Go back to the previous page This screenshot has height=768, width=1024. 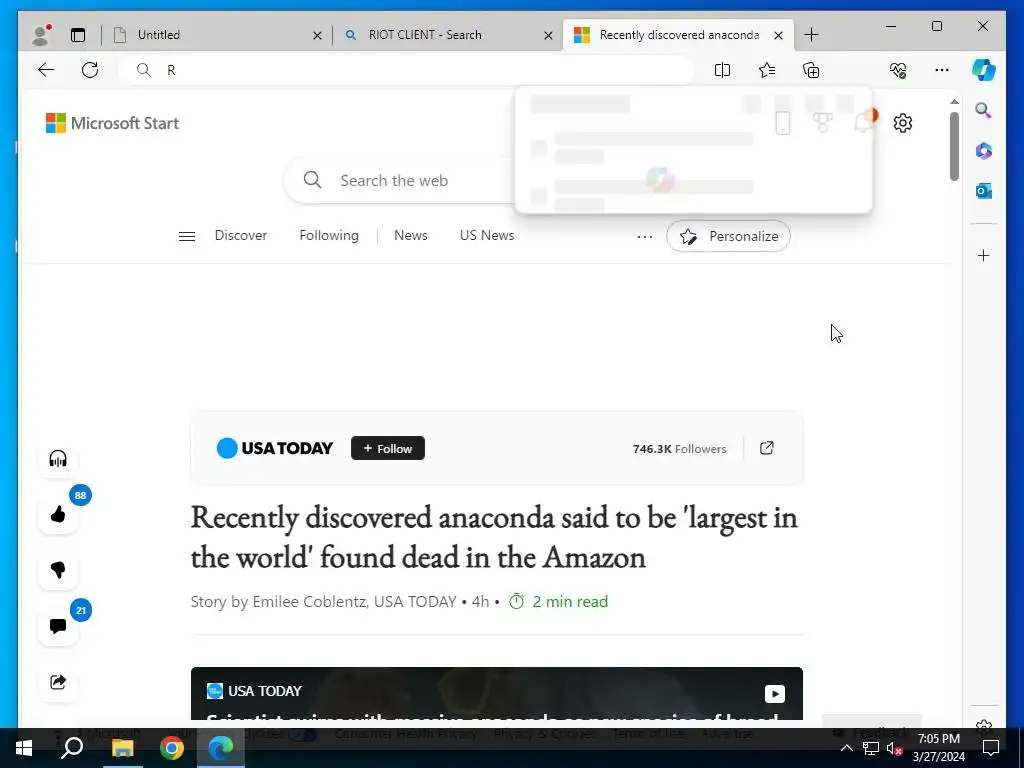point(46,70)
